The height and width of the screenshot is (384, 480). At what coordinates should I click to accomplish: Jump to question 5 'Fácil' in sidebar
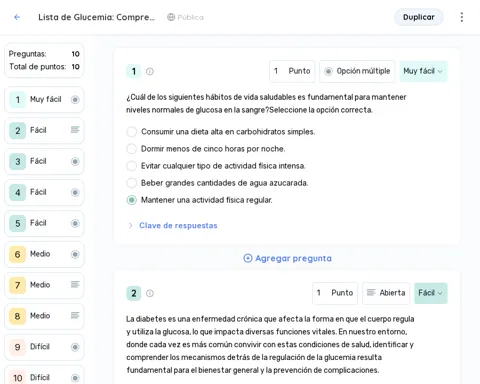click(44, 223)
